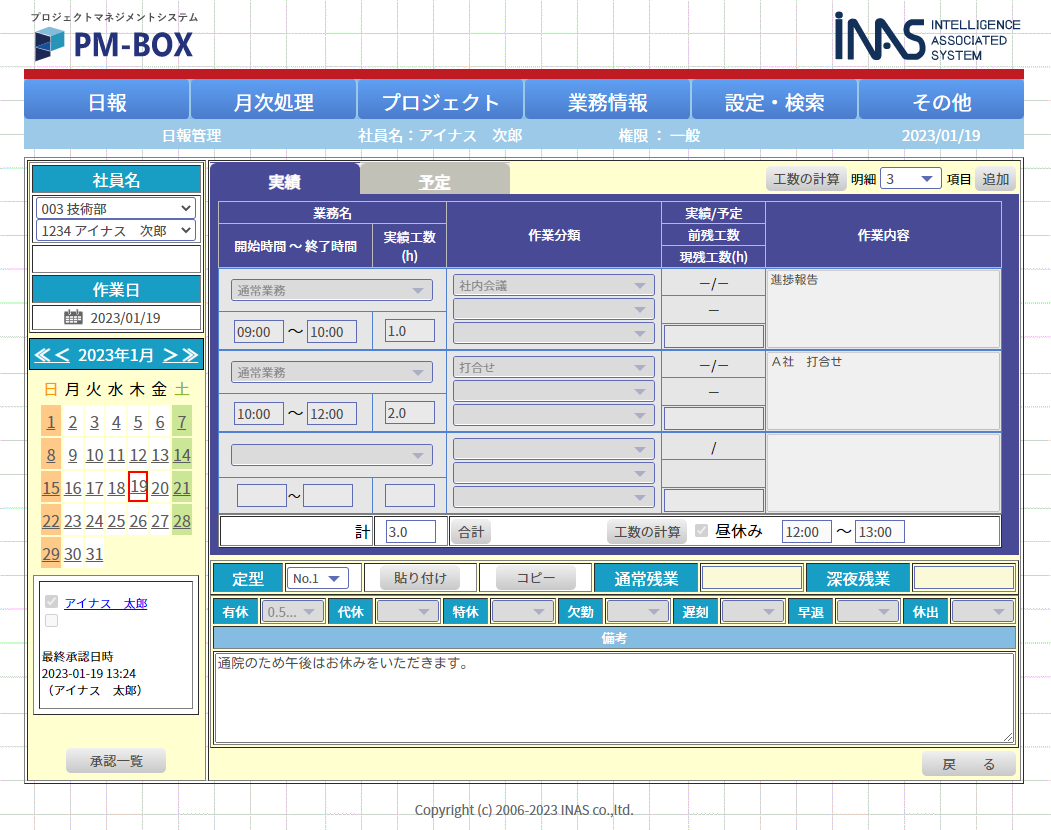Image resolution: width=1051 pixels, height=830 pixels.
Task: Select day 20 in the calendar
Action: [x=160, y=488]
